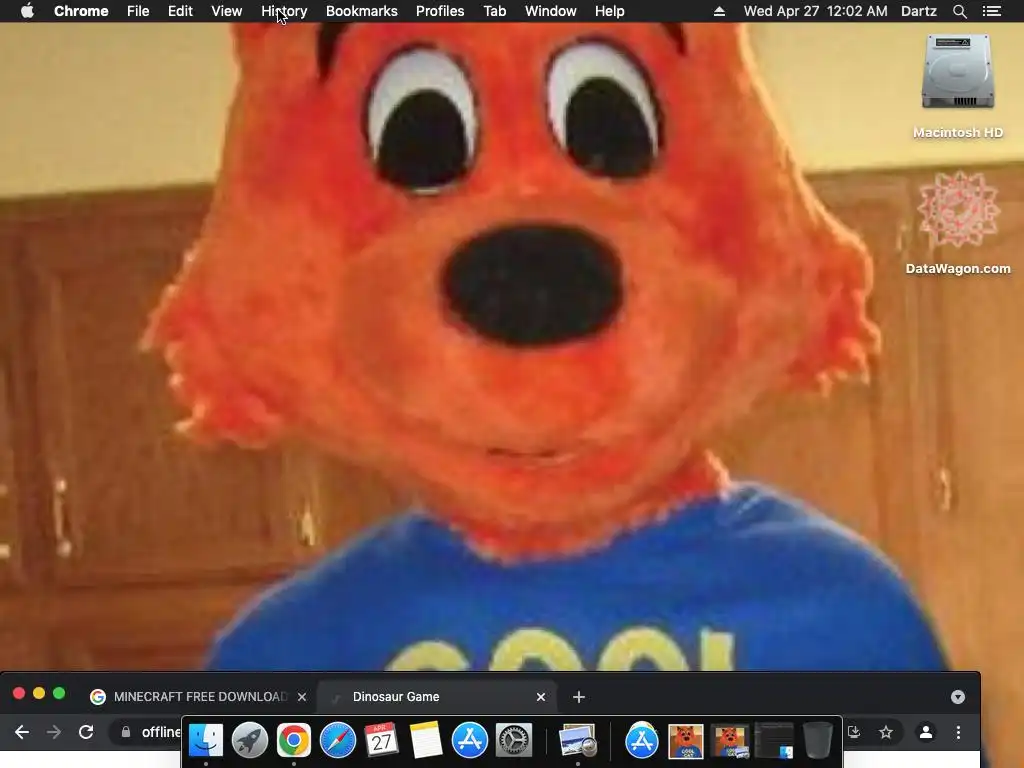The width and height of the screenshot is (1024, 768).
Task: Select the Macintosh HD desktop drive
Action: tap(957, 87)
